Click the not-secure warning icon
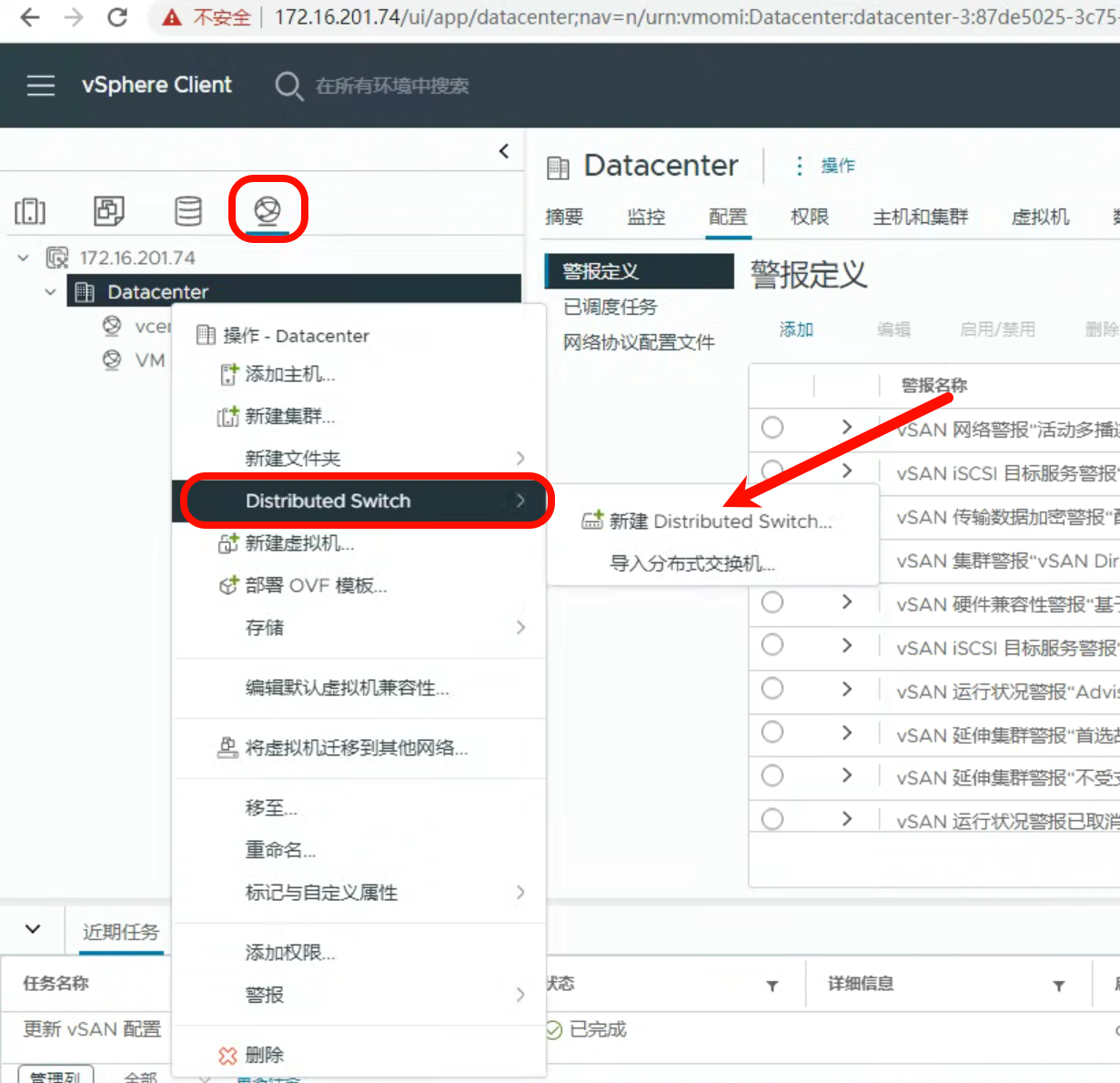This screenshot has width=1120, height=1083. click(x=172, y=17)
